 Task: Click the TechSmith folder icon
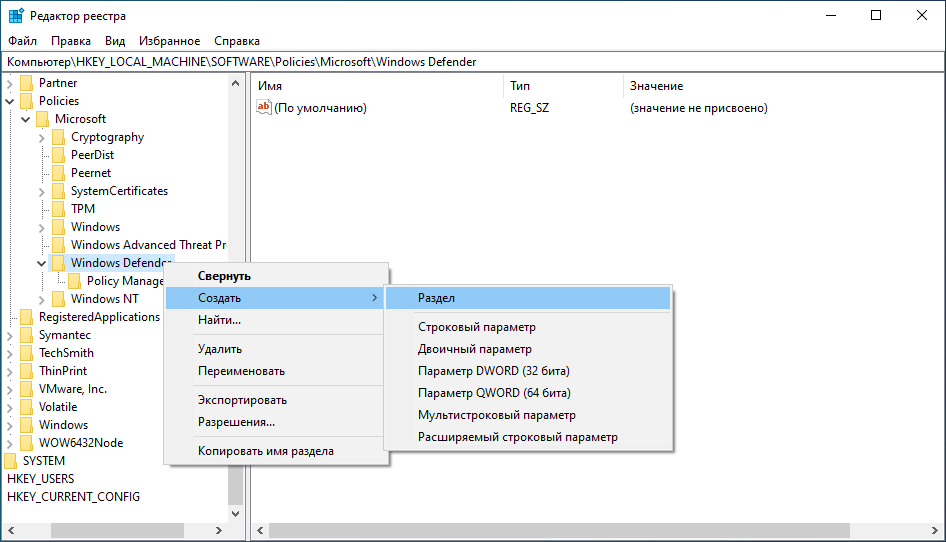coord(27,353)
